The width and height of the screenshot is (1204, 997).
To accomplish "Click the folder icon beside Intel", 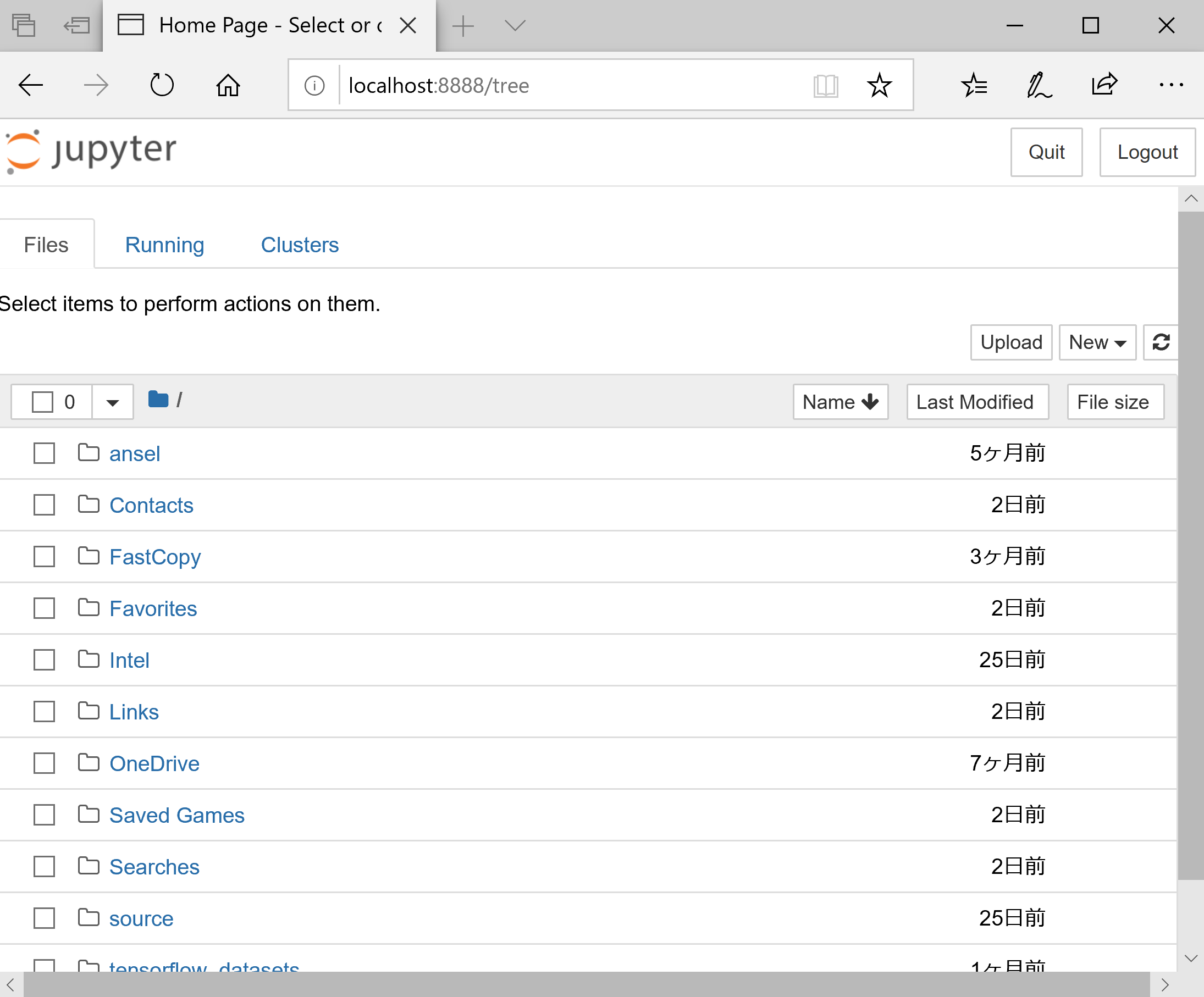I will tap(89, 659).
